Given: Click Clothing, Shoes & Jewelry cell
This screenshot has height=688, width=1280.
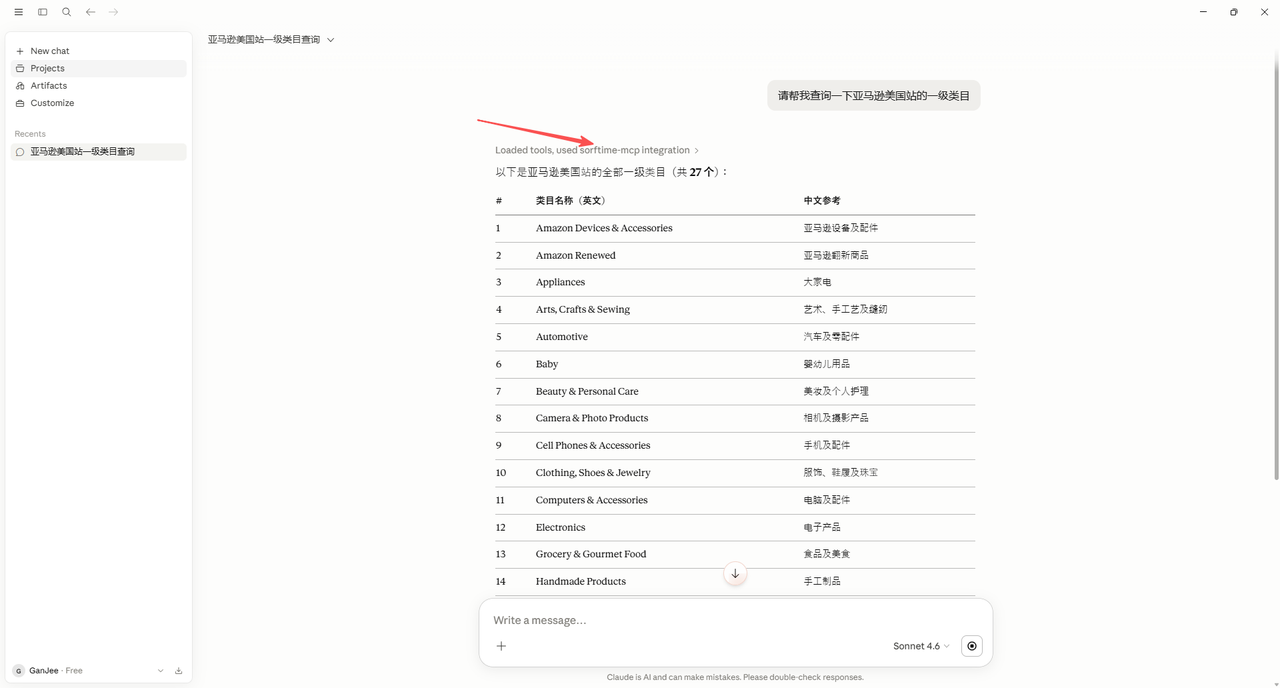Looking at the screenshot, I should pyautogui.click(x=593, y=472).
